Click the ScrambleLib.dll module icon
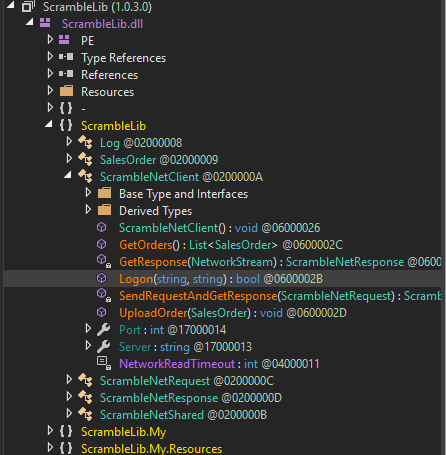Image resolution: width=446 pixels, height=455 pixels. [45, 23]
